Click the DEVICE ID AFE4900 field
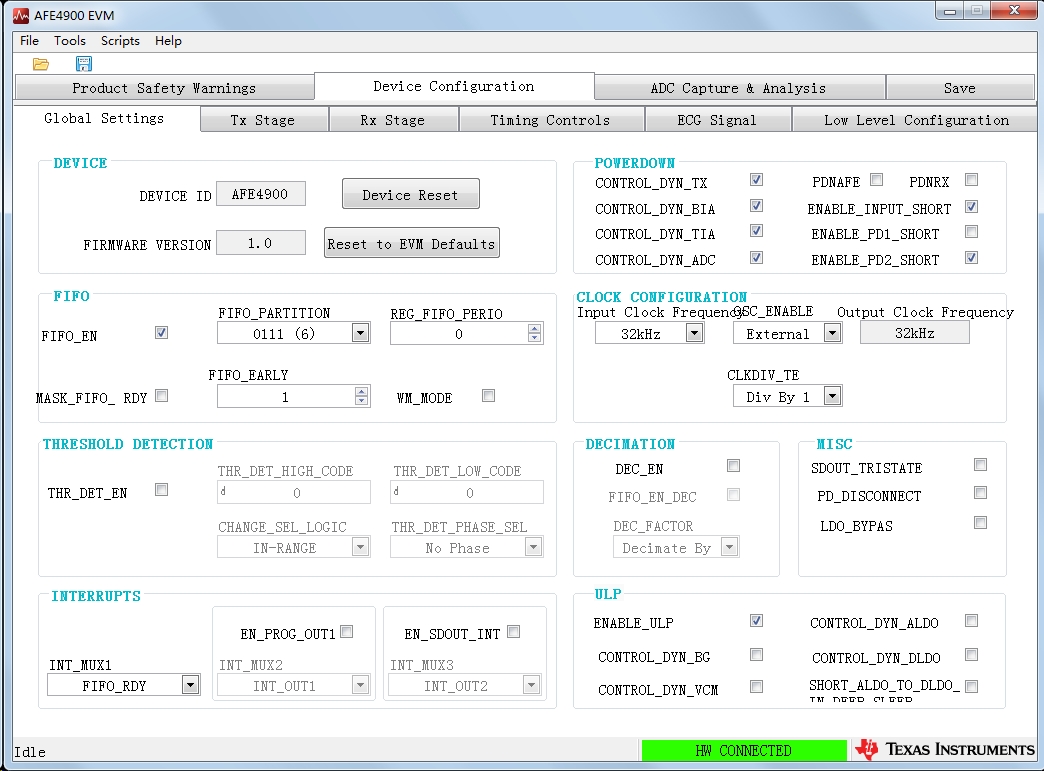This screenshot has width=1044, height=771. coord(260,194)
